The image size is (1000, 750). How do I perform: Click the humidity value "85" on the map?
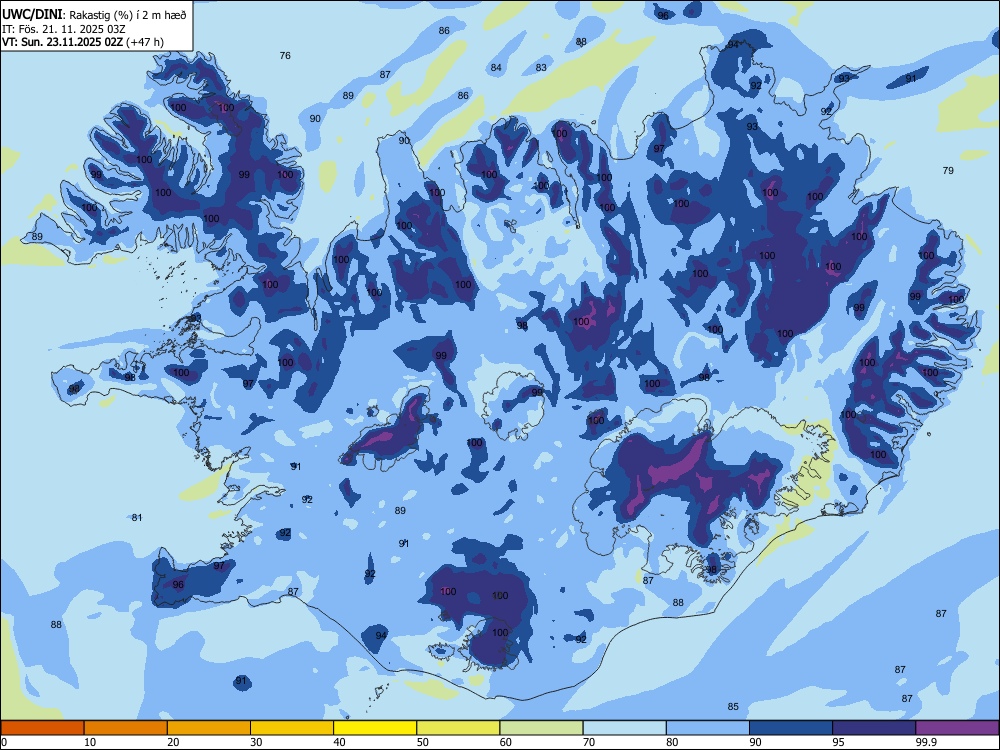[733, 707]
